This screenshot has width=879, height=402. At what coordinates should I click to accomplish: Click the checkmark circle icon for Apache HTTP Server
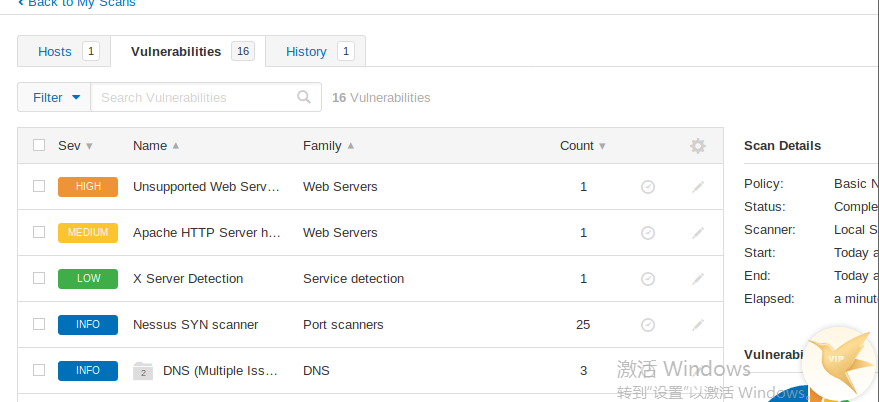click(648, 233)
